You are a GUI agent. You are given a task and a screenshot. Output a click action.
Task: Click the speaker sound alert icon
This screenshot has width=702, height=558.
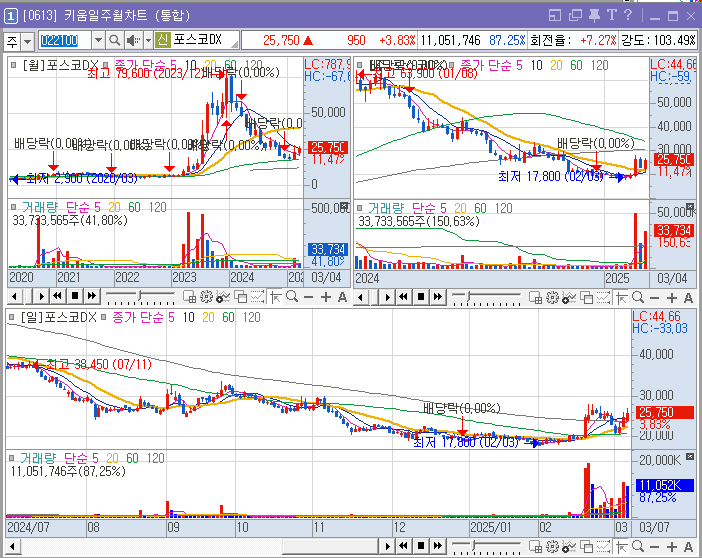click(133, 41)
